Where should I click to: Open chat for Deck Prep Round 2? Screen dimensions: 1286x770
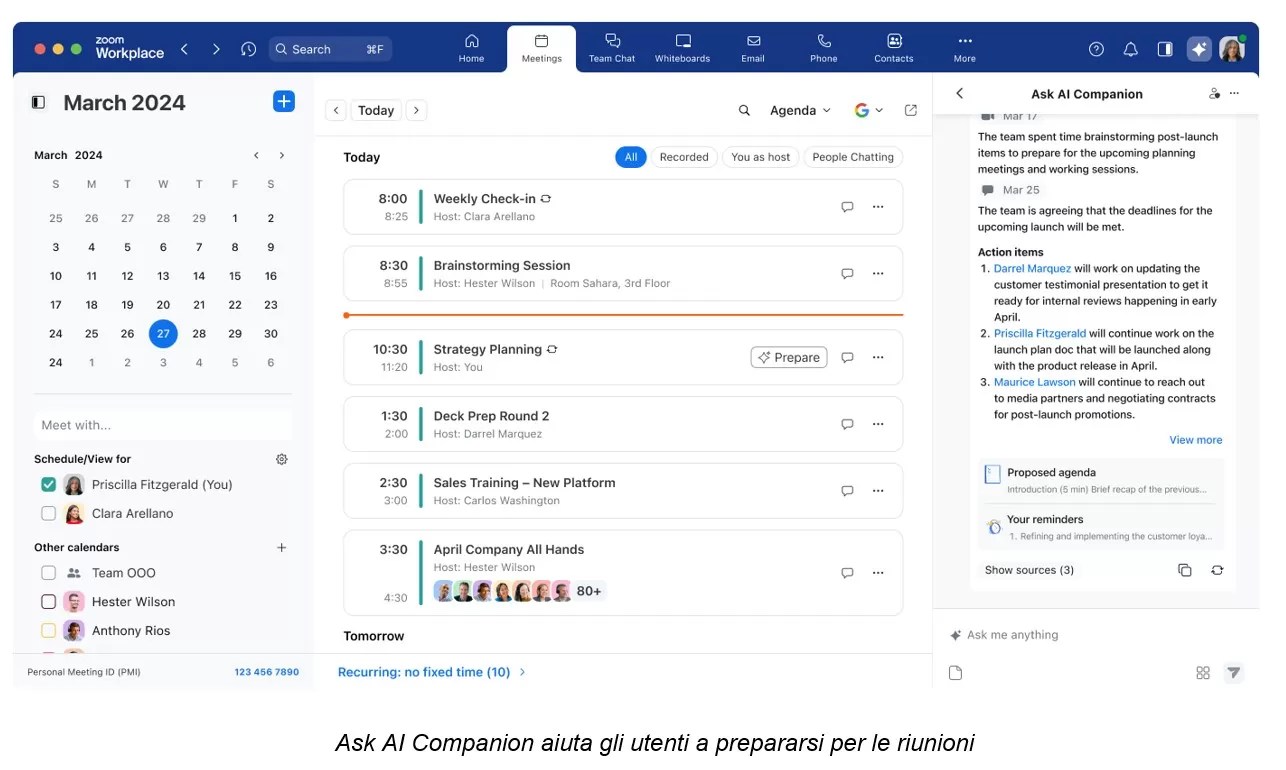847,424
